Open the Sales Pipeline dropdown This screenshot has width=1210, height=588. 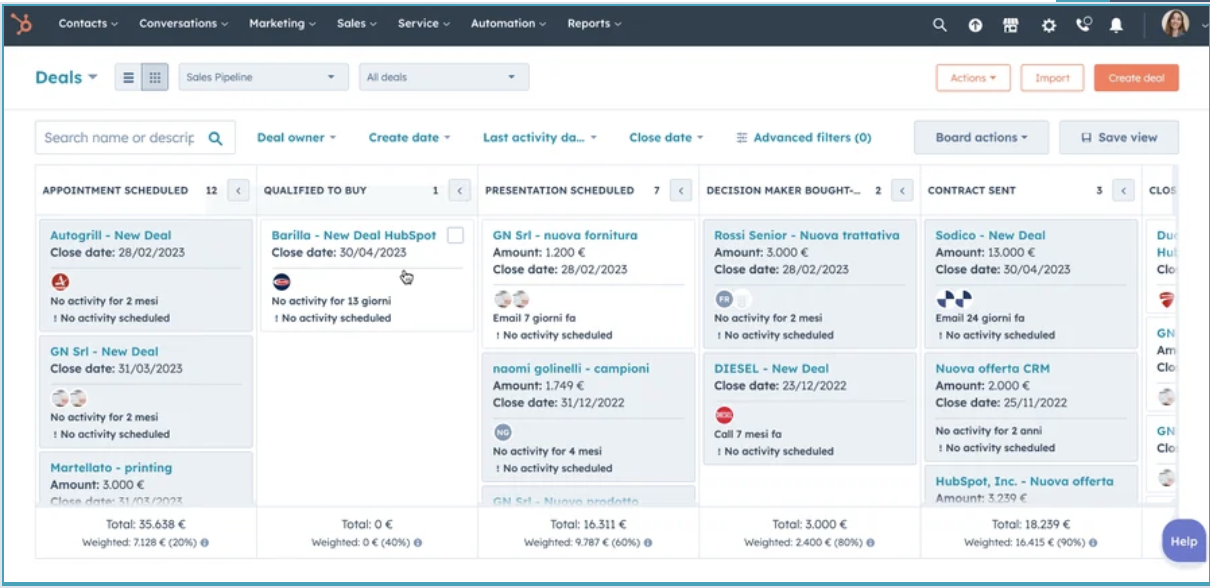click(263, 77)
